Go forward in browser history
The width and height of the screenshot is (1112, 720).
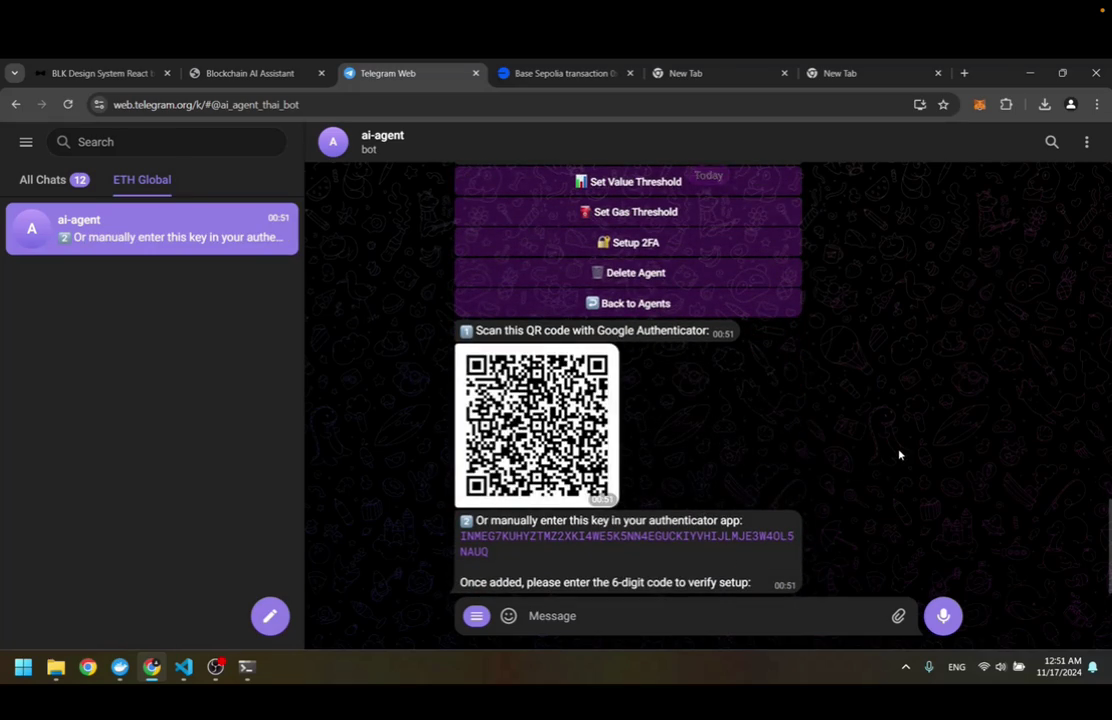pos(42,105)
